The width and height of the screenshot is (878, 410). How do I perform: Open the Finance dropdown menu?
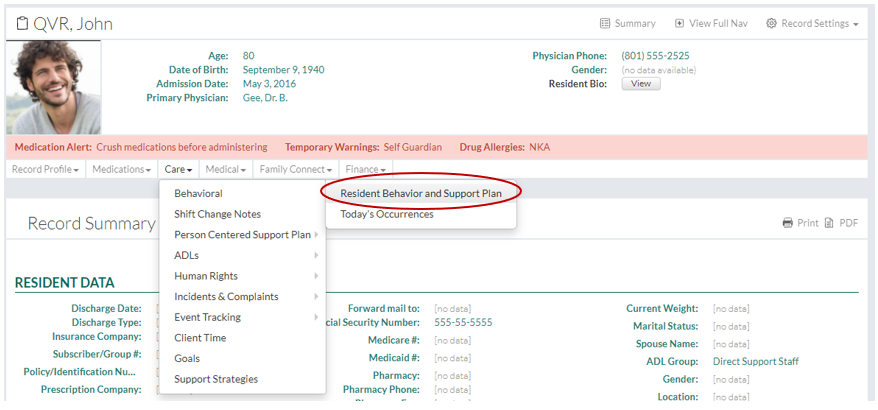coord(366,170)
